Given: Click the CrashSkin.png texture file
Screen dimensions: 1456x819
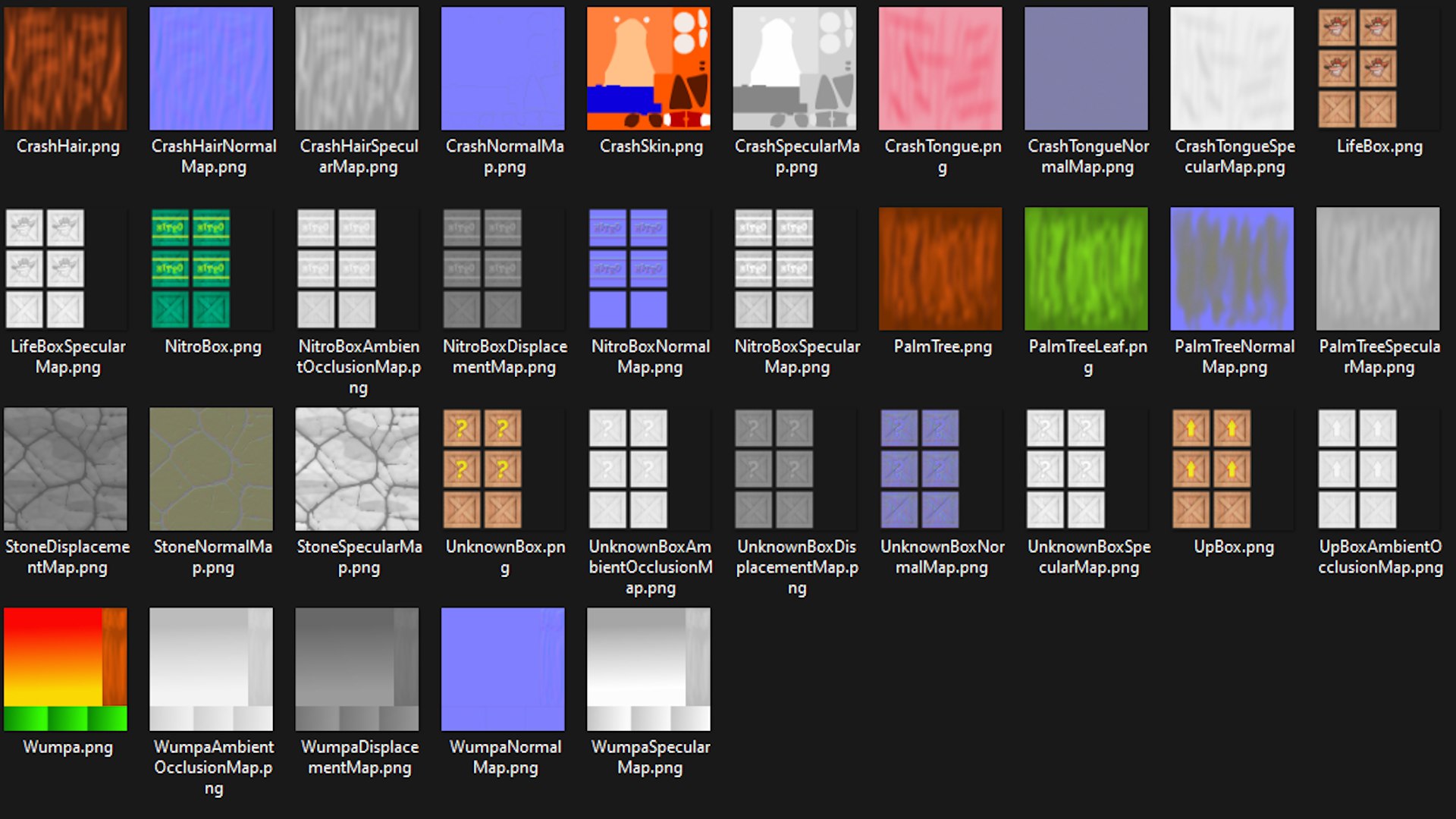Looking at the screenshot, I should tap(648, 68).
